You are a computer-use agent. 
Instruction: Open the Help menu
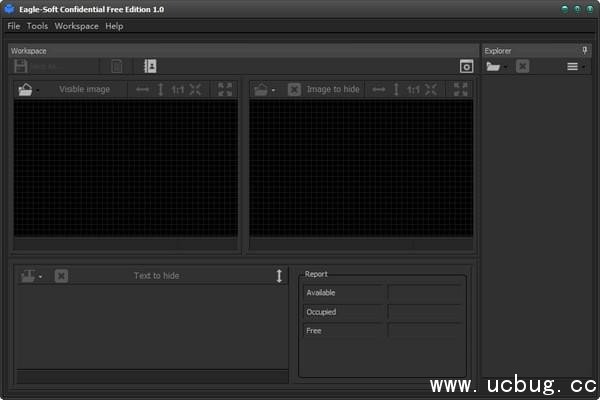[114, 26]
